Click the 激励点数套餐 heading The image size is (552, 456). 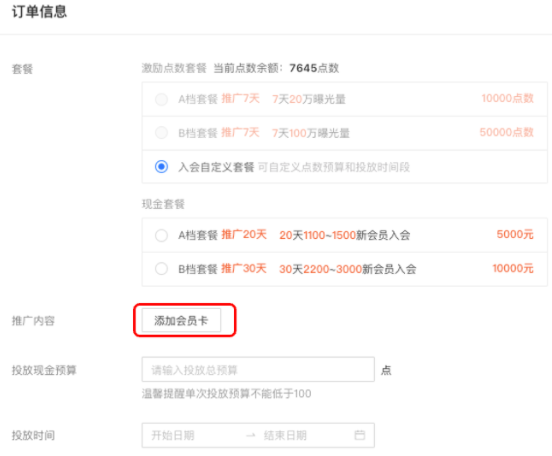[174, 68]
